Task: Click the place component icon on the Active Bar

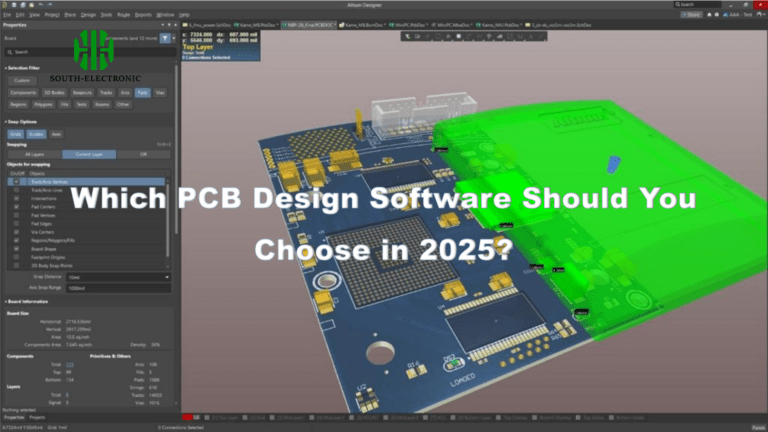Action: [x=458, y=36]
